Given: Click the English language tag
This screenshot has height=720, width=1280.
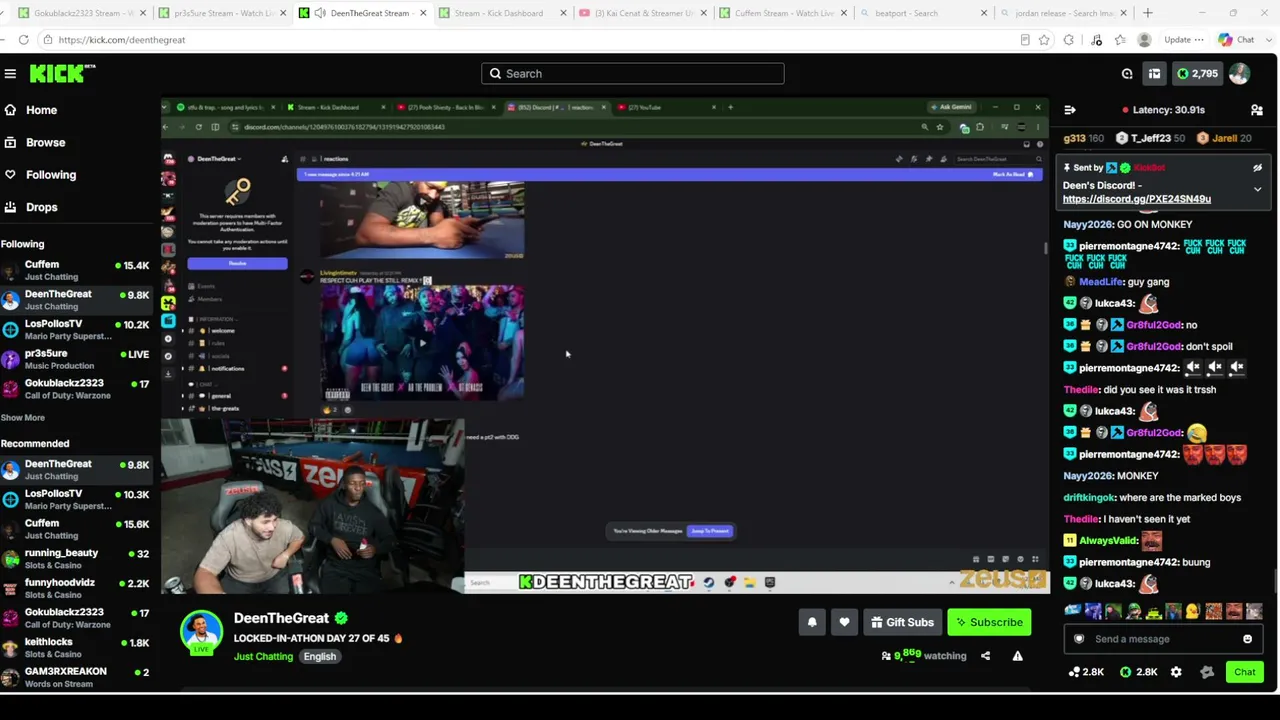Looking at the screenshot, I should tap(320, 657).
